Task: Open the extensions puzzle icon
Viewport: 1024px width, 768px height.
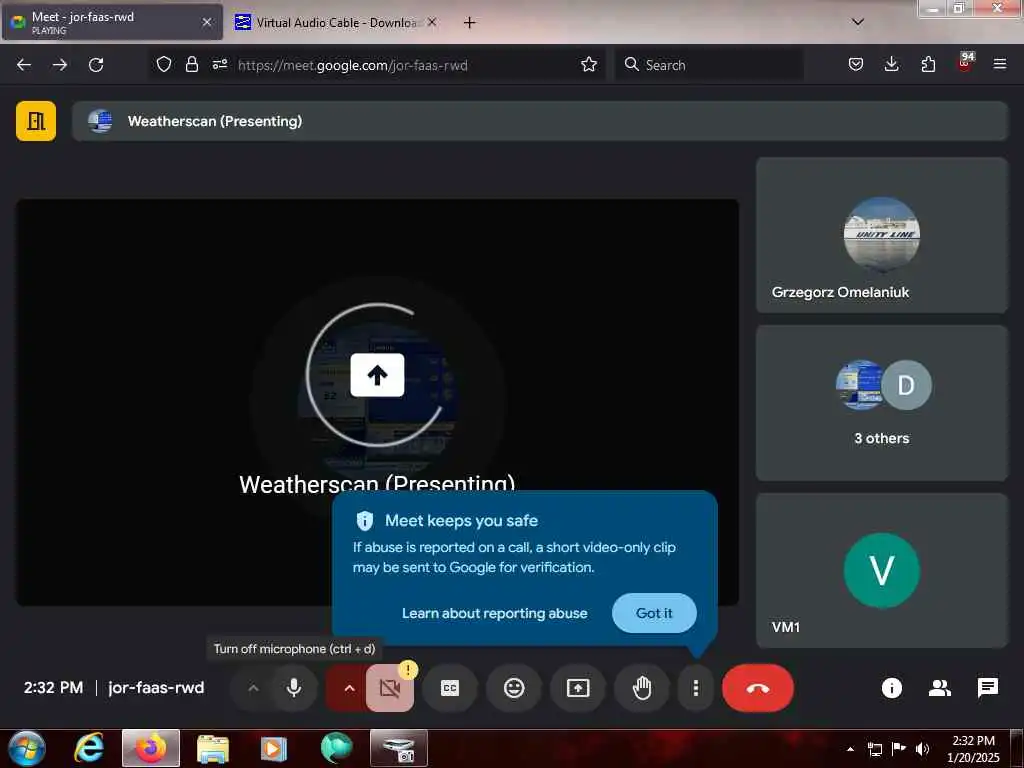Action: click(928, 64)
